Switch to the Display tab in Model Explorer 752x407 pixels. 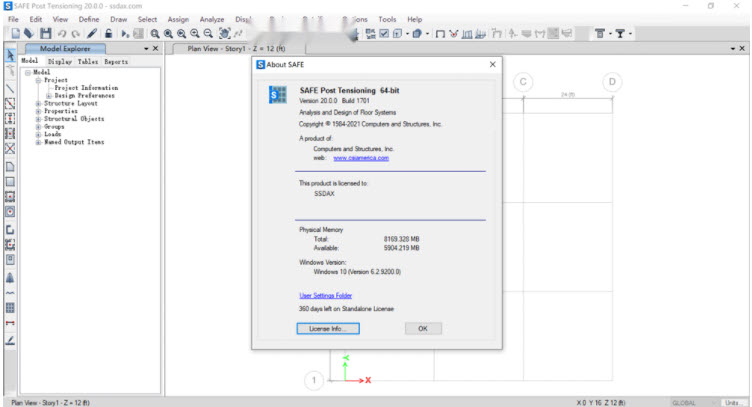tap(59, 61)
